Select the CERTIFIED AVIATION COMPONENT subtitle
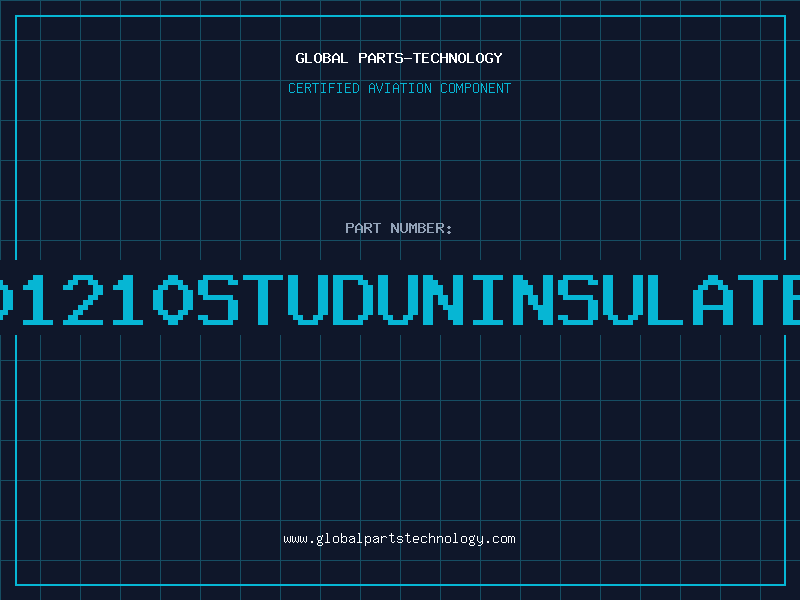The height and width of the screenshot is (600, 800). 399,88
